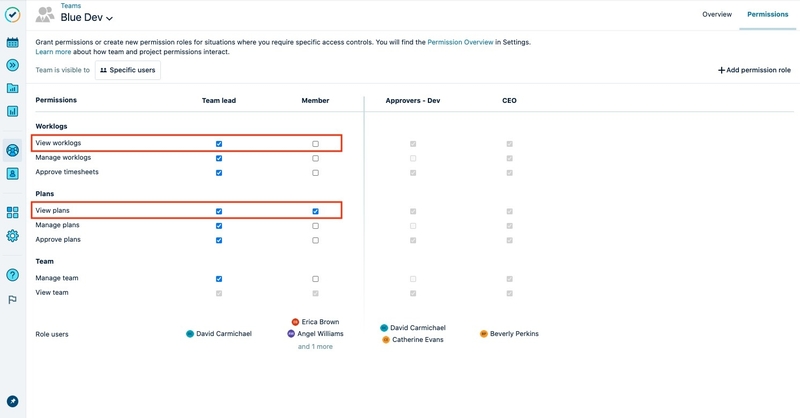Select the Teams icon in sidebar
The image size is (800, 418).
[12, 150]
